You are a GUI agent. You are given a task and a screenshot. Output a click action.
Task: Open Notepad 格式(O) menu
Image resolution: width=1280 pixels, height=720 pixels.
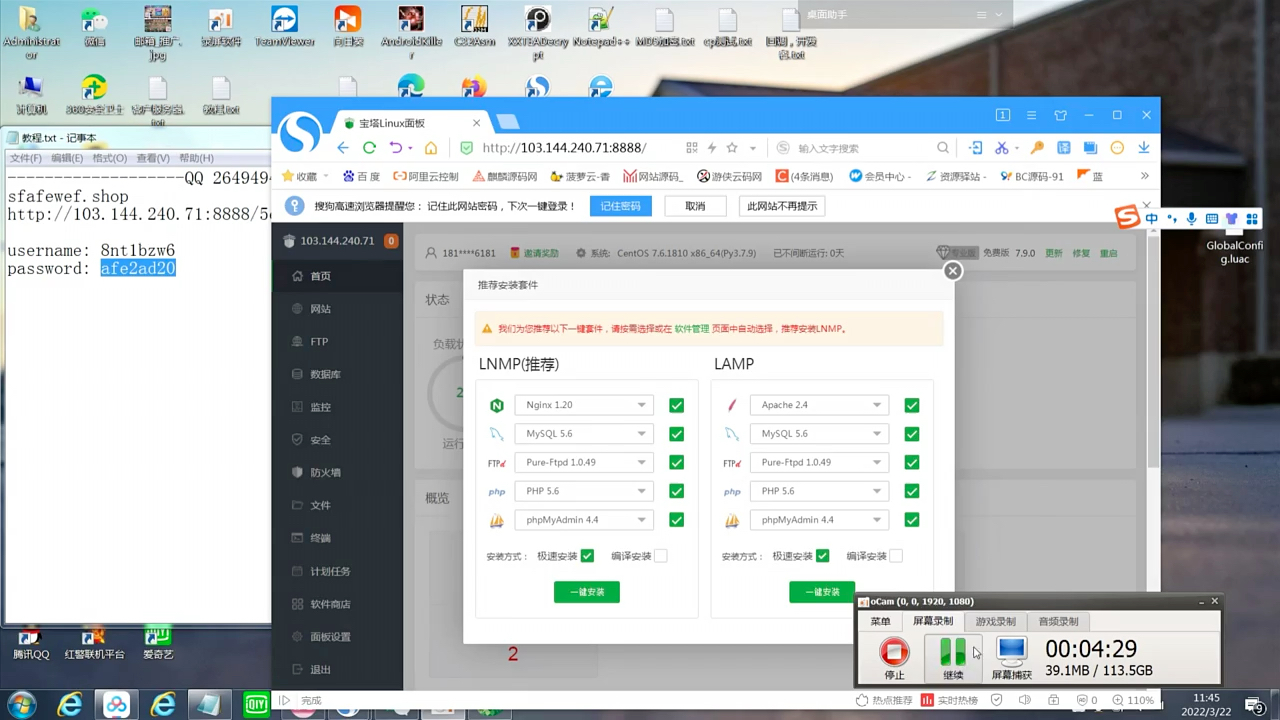click(x=110, y=158)
